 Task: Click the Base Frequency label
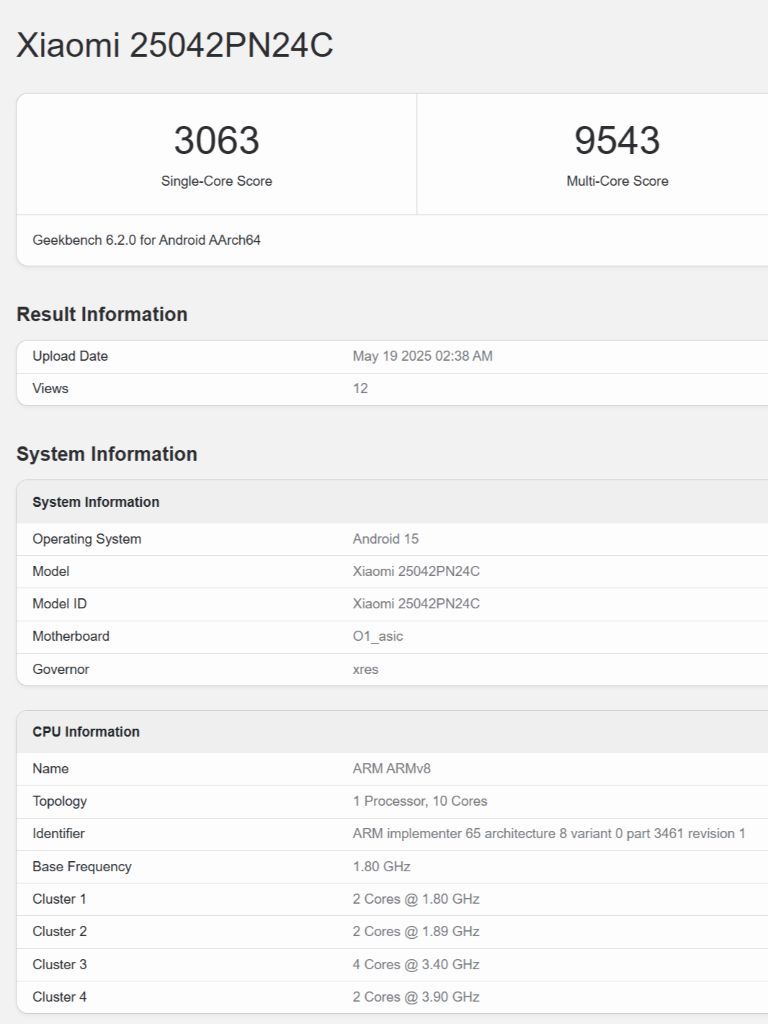[82, 867]
